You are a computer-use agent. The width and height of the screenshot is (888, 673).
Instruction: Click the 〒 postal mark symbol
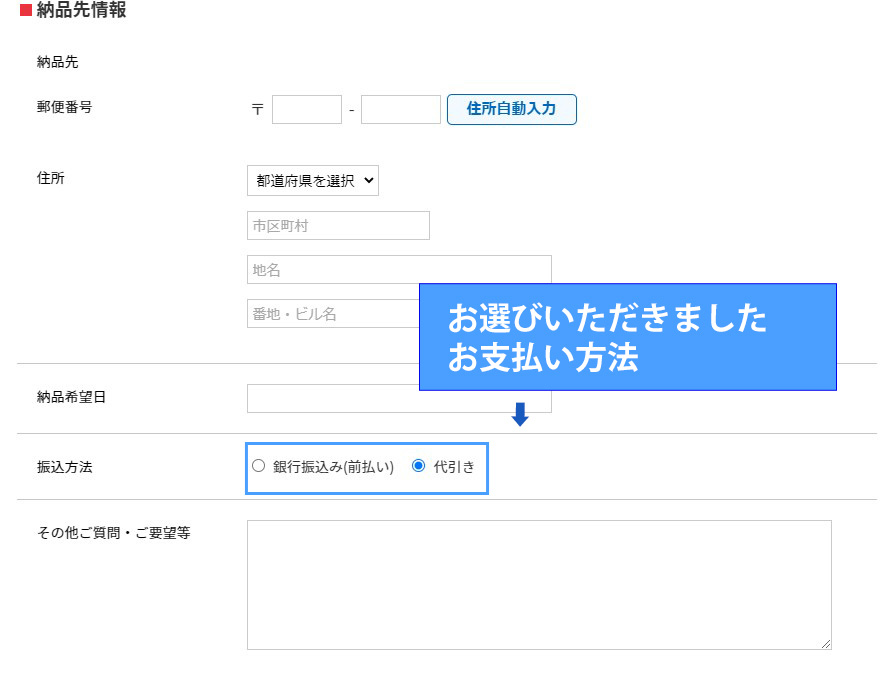257,110
